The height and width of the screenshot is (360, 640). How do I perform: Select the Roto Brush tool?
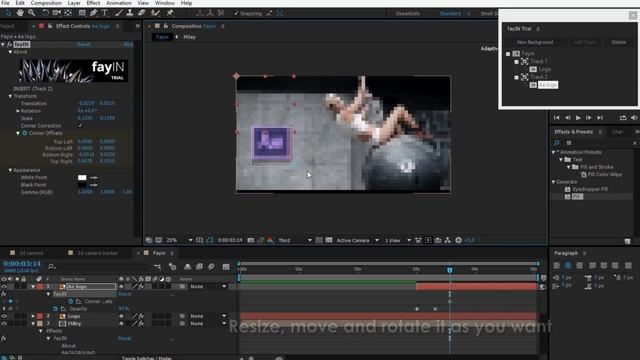pos(155,13)
